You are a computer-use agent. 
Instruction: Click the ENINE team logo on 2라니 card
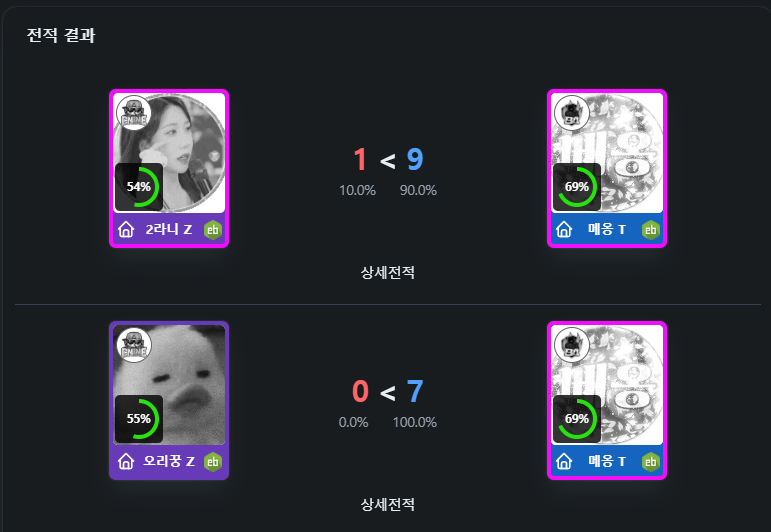134,113
